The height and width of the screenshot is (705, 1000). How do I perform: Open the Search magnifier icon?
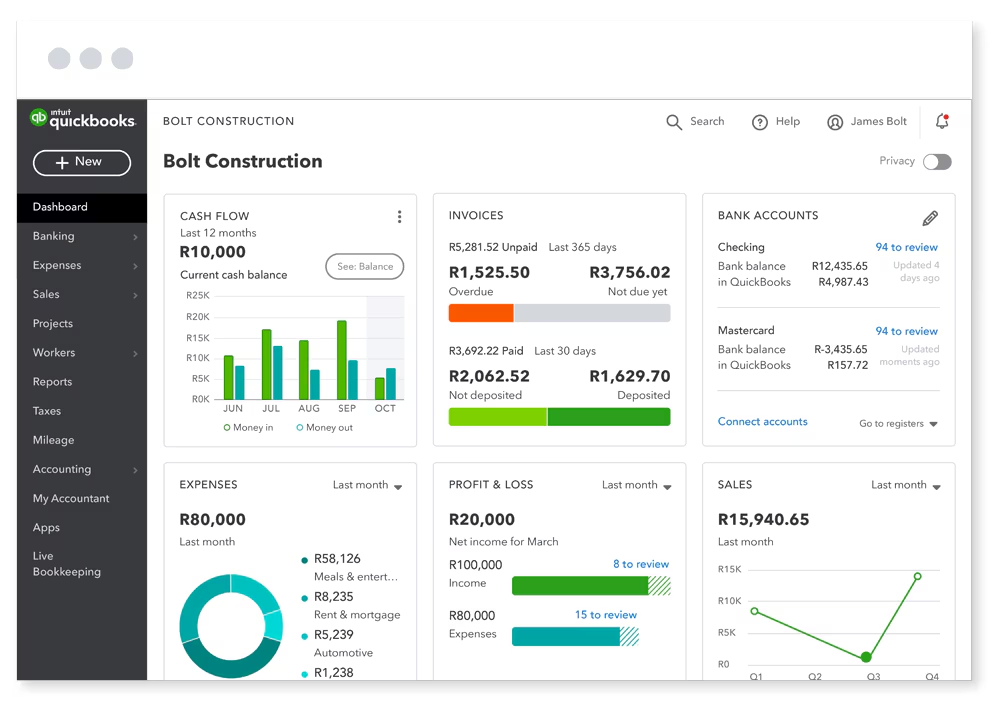pos(673,122)
